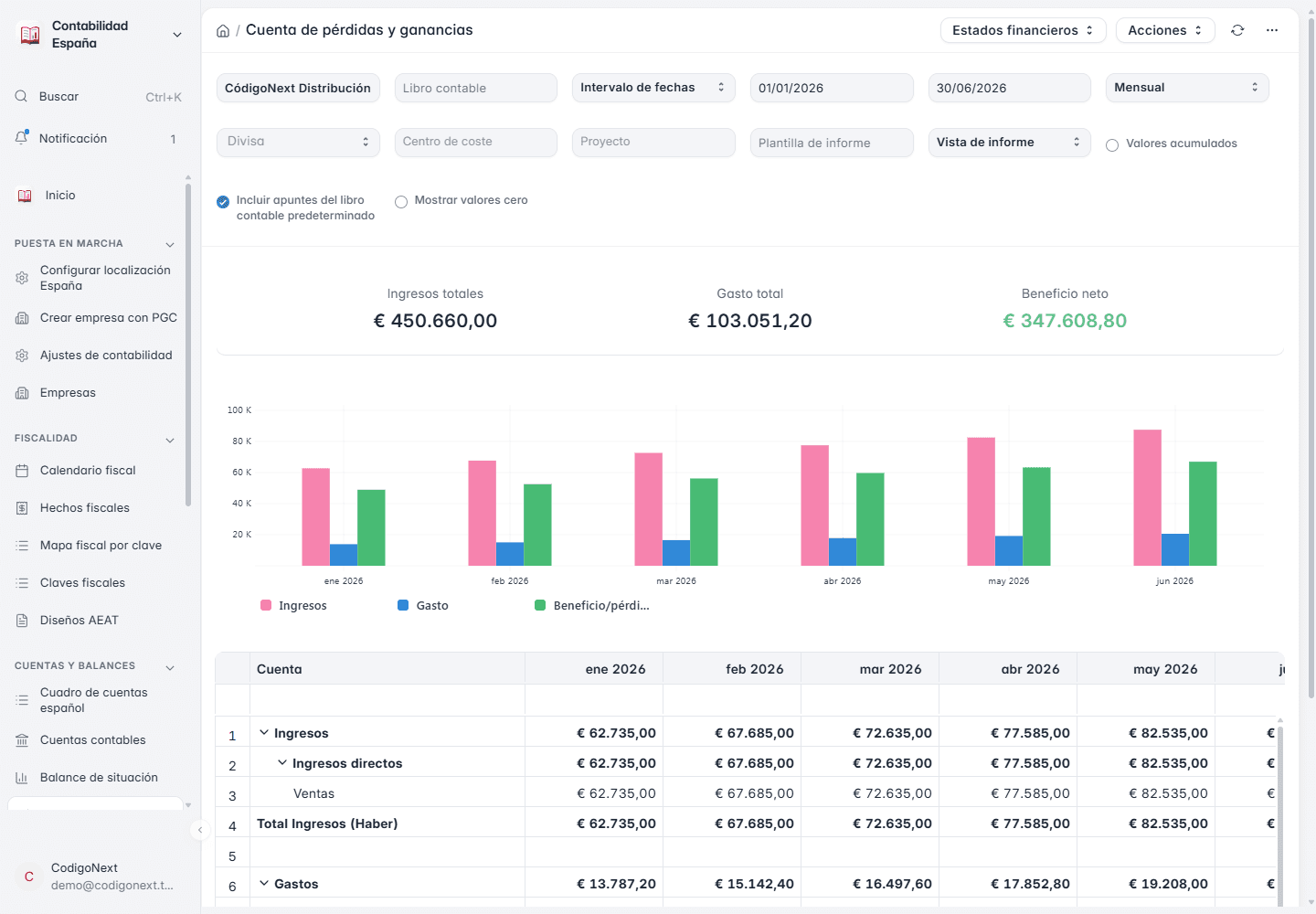Viewport: 1316px width, 914px height.
Task: Open the Vista de informe dropdown
Action: pyautogui.click(x=1009, y=143)
